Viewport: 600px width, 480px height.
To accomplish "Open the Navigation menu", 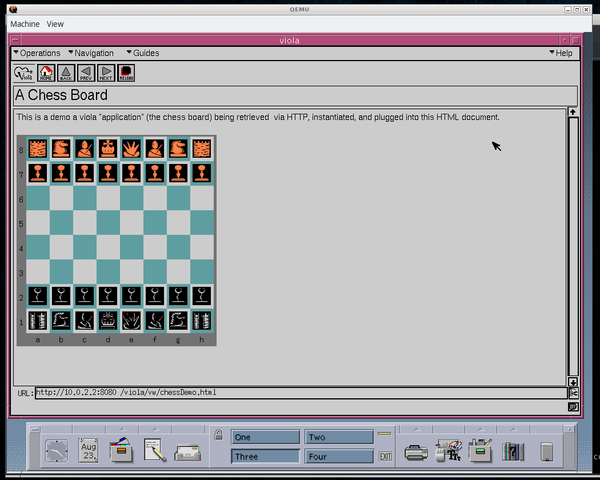I will pos(91,53).
